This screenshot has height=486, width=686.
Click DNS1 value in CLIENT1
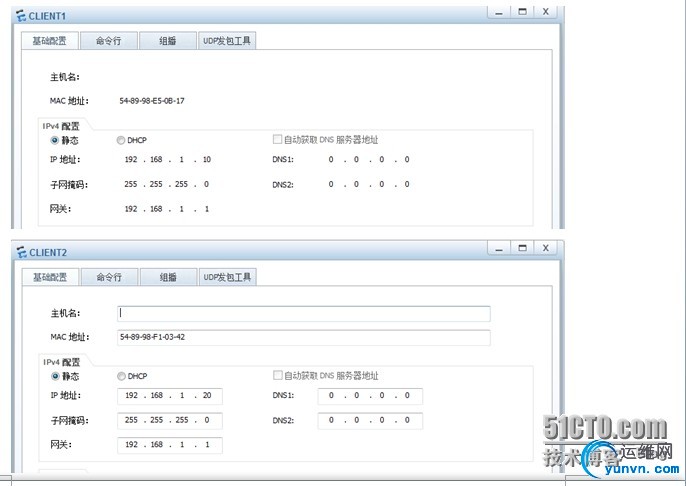tap(369, 160)
